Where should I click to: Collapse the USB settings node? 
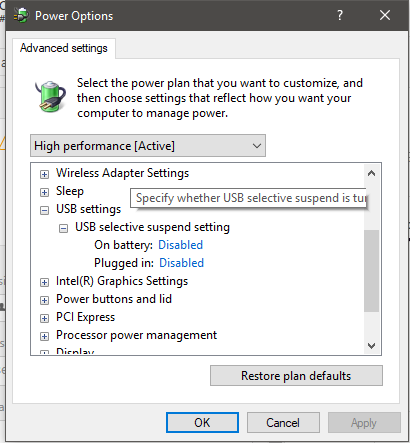pyautogui.click(x=44, y=210)
